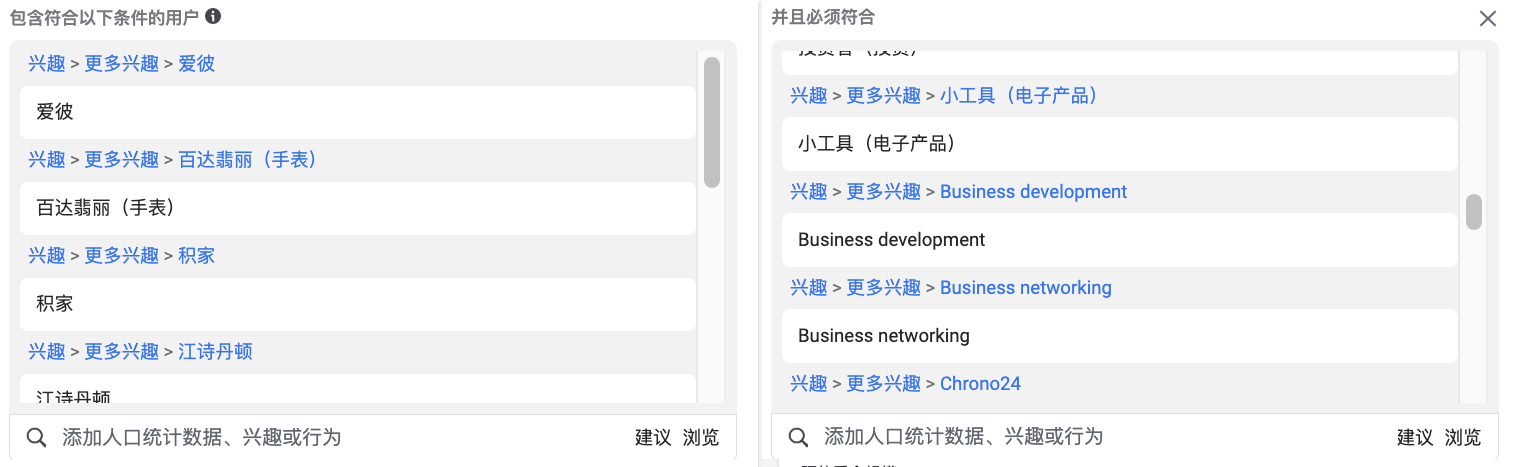Select the 百达翡丽（手表）interest row
The image size is (1515, 467).
click(x=358, y=208)
